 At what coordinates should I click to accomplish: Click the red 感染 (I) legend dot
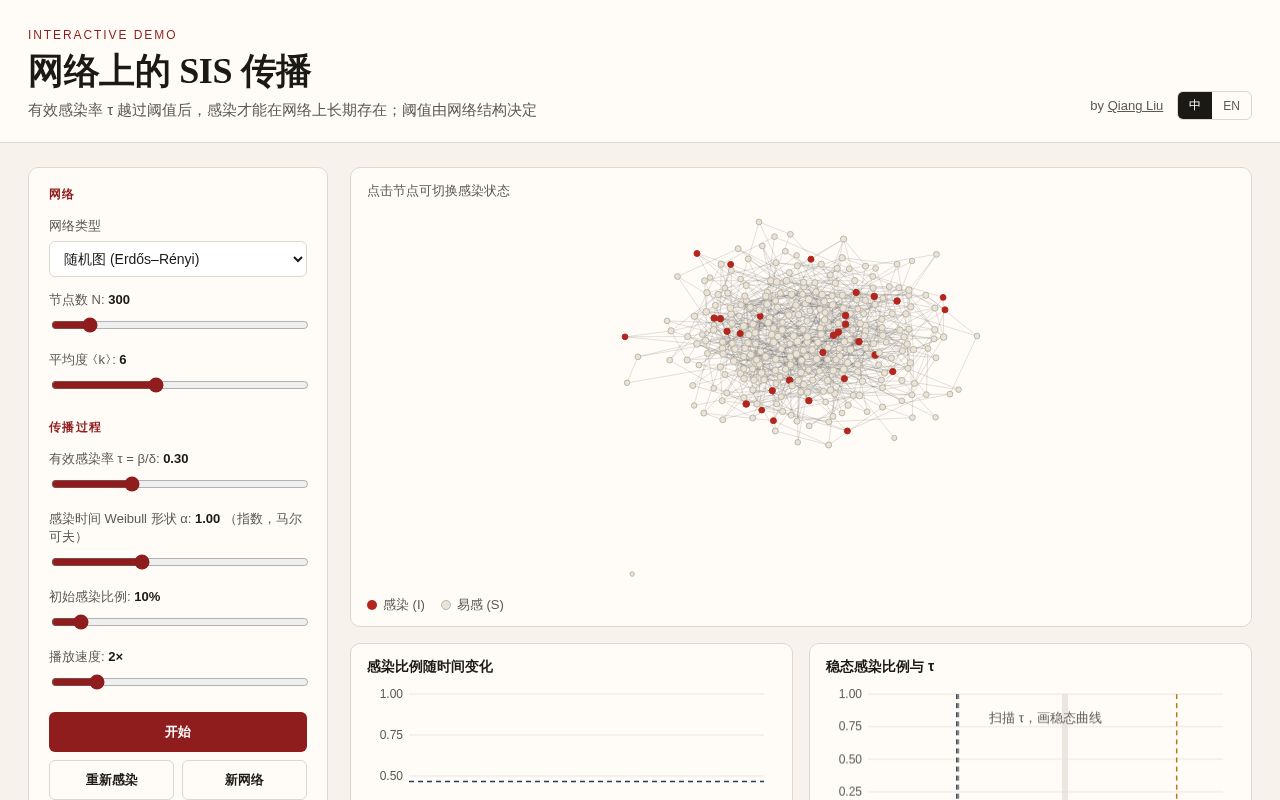(x=372, y=605)
